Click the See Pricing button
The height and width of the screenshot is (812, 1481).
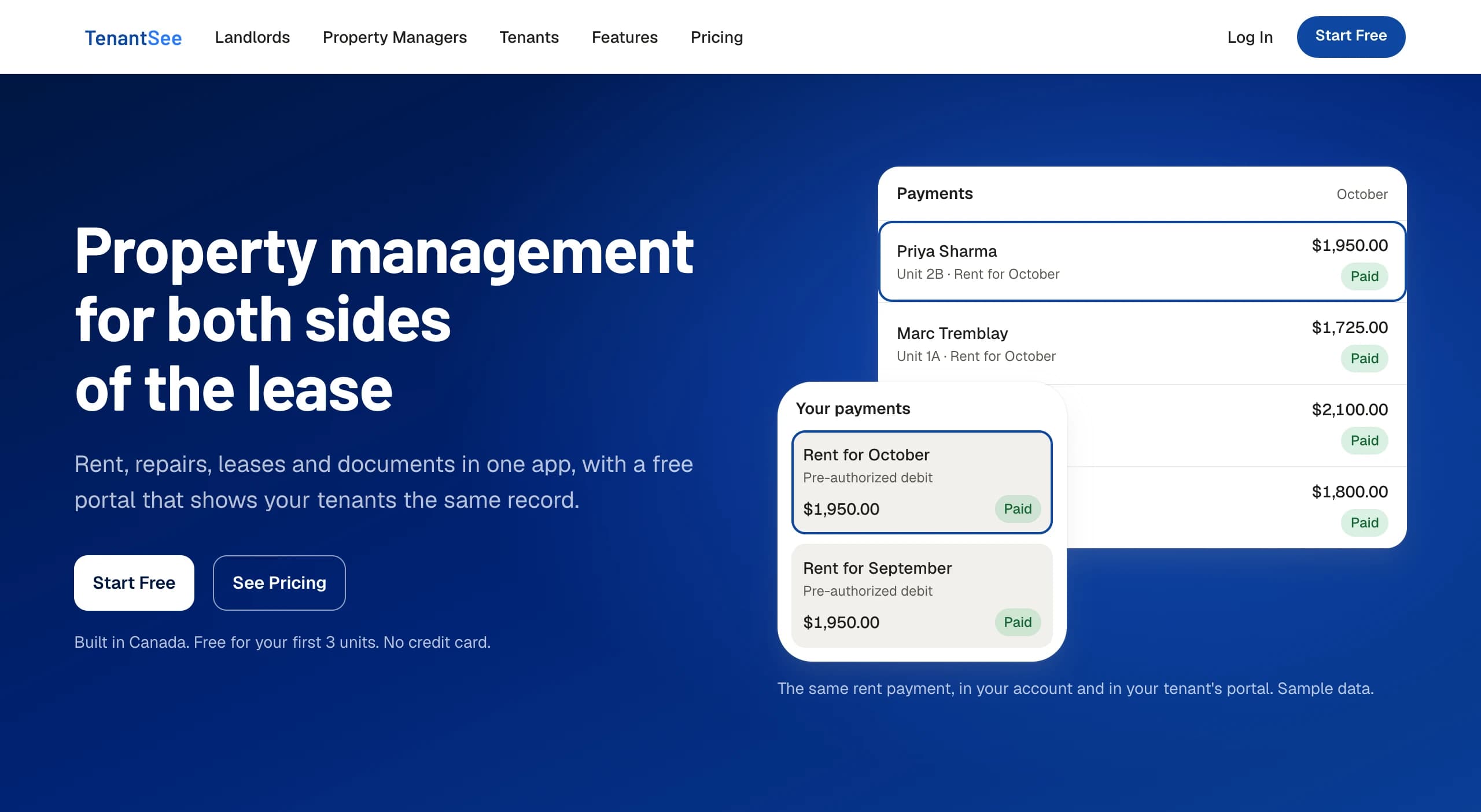pos(279,582)
